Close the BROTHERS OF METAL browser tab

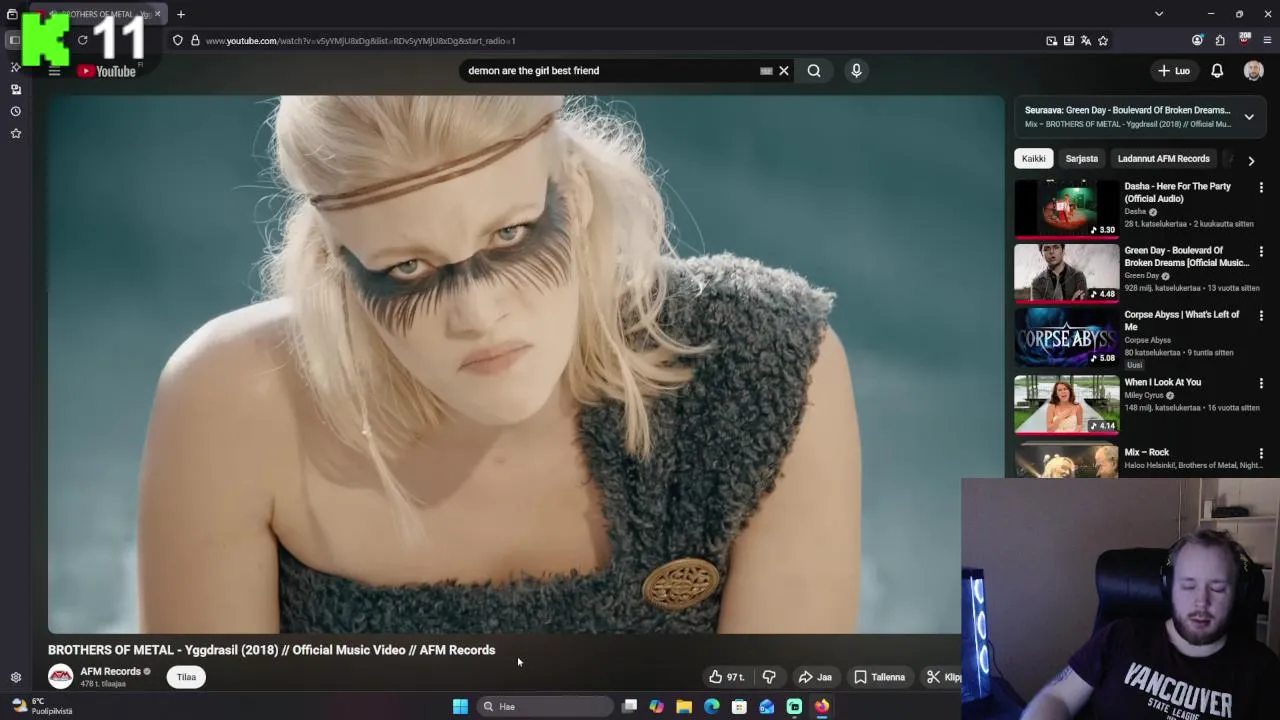[157, 14]
